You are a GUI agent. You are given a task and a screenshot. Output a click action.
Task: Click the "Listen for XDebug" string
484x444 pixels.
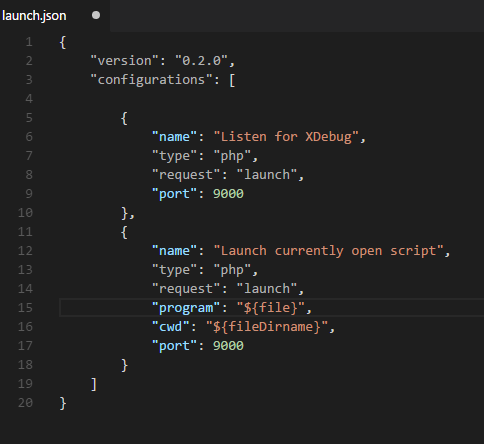(x=286, y=137)
